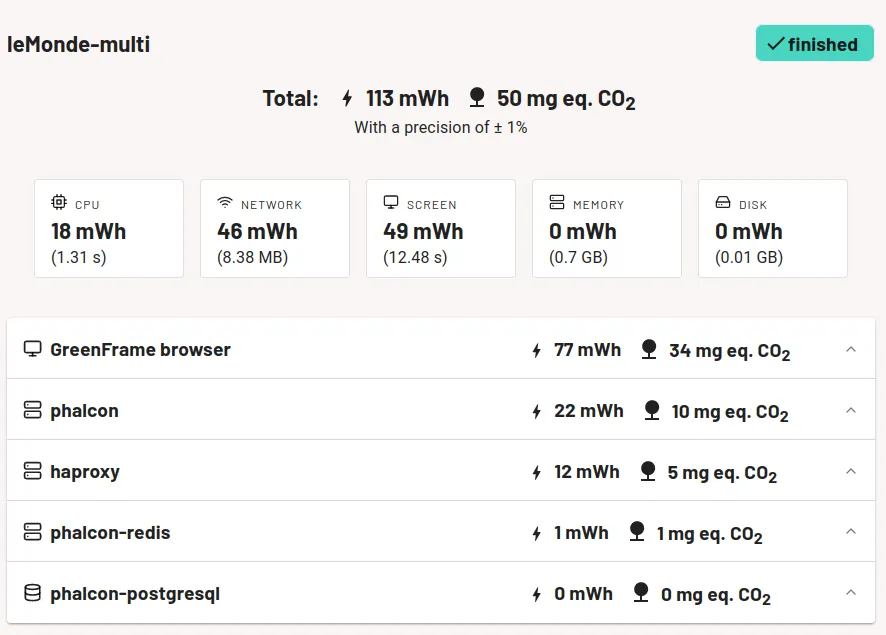Click the lightning bolt icon beside 113 mWh

tap(347, 98)
